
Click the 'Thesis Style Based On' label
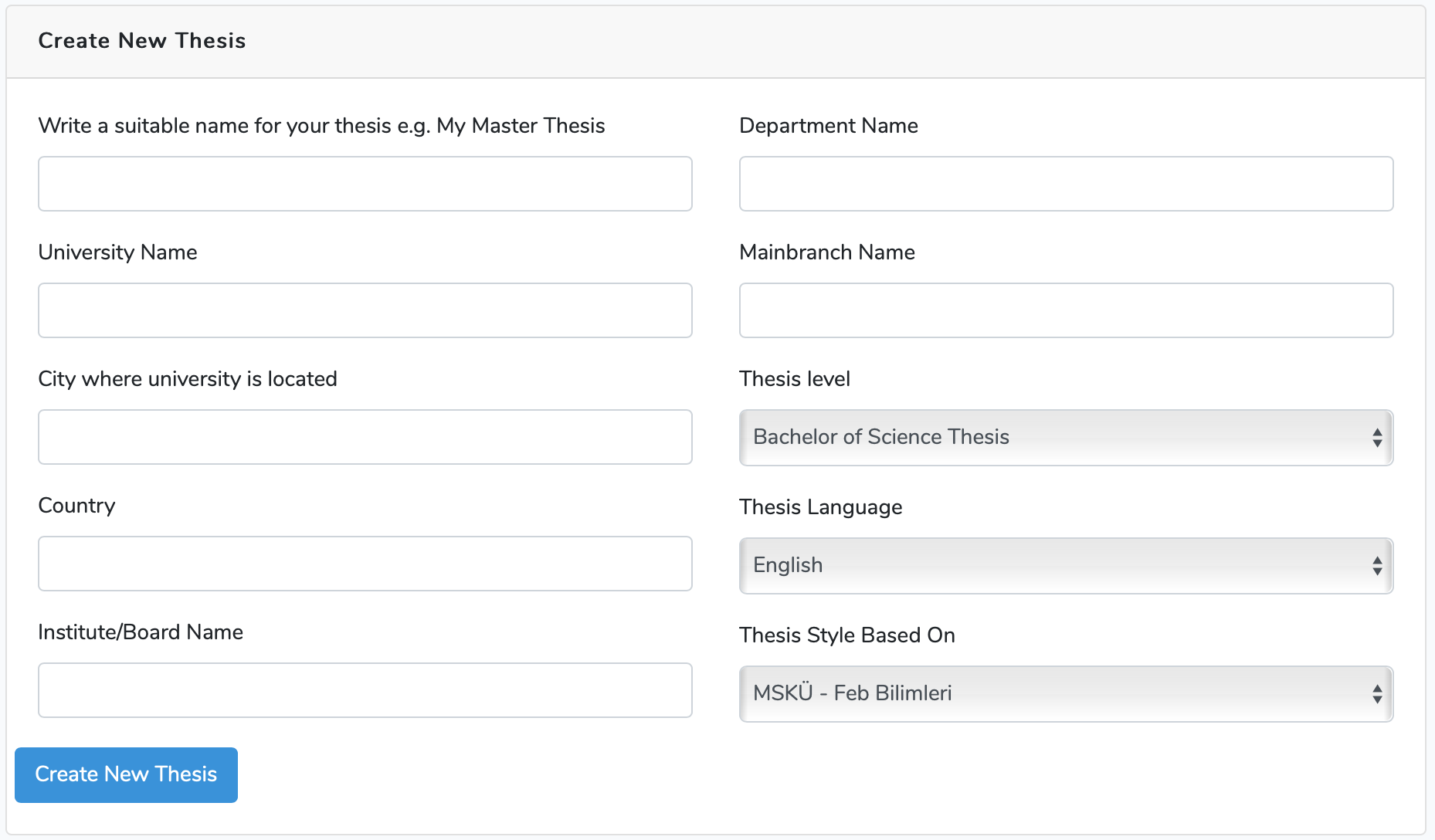pyautogui.click(x=846, y=635)
